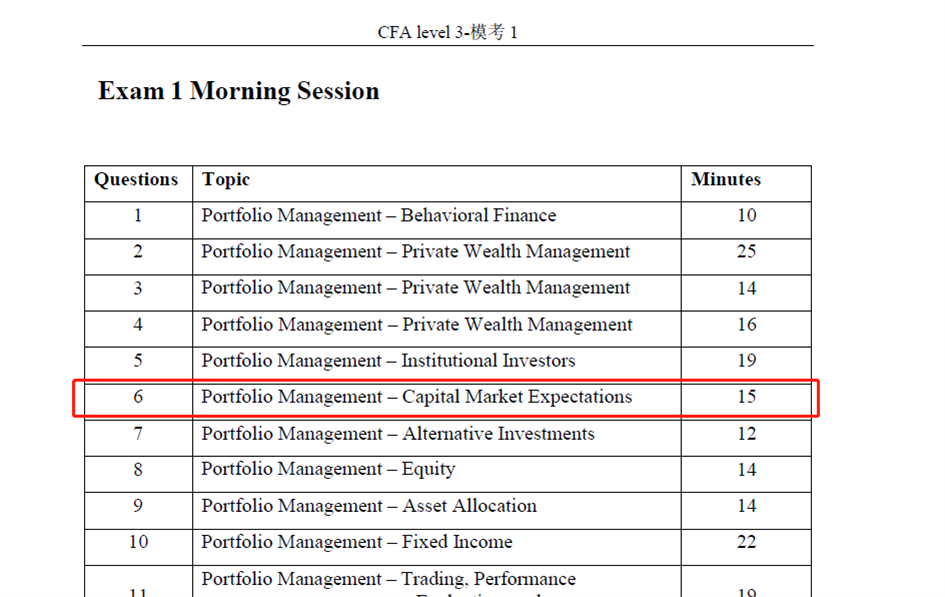Click question number 3 in the Questions column
Viewport: 945px width, 597px height.
(138, 289)
